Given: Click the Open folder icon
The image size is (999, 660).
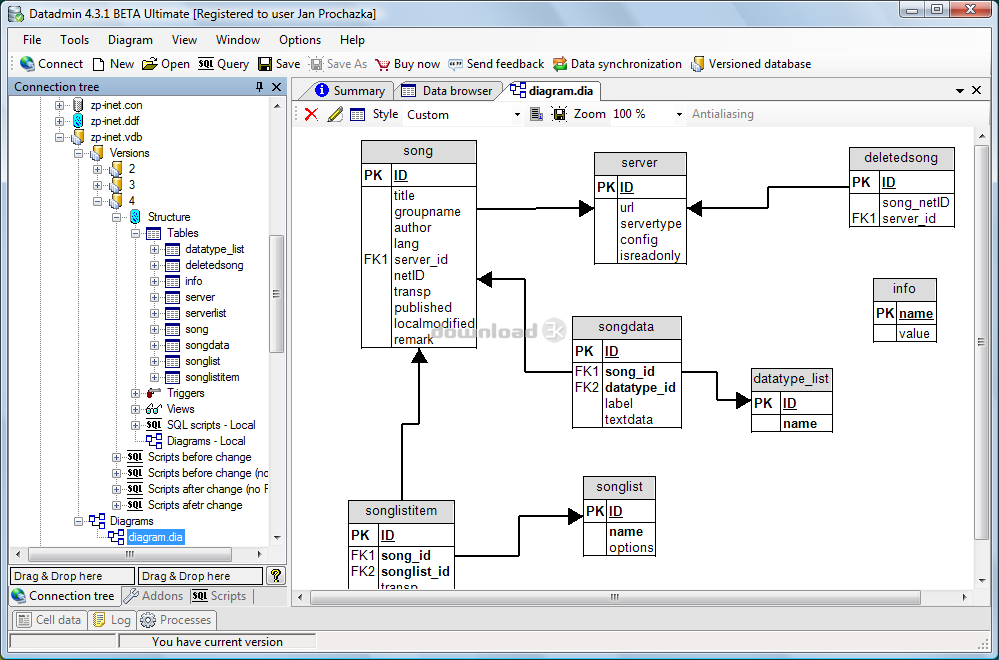Looking at the screenshot, I should pos(149,64).
